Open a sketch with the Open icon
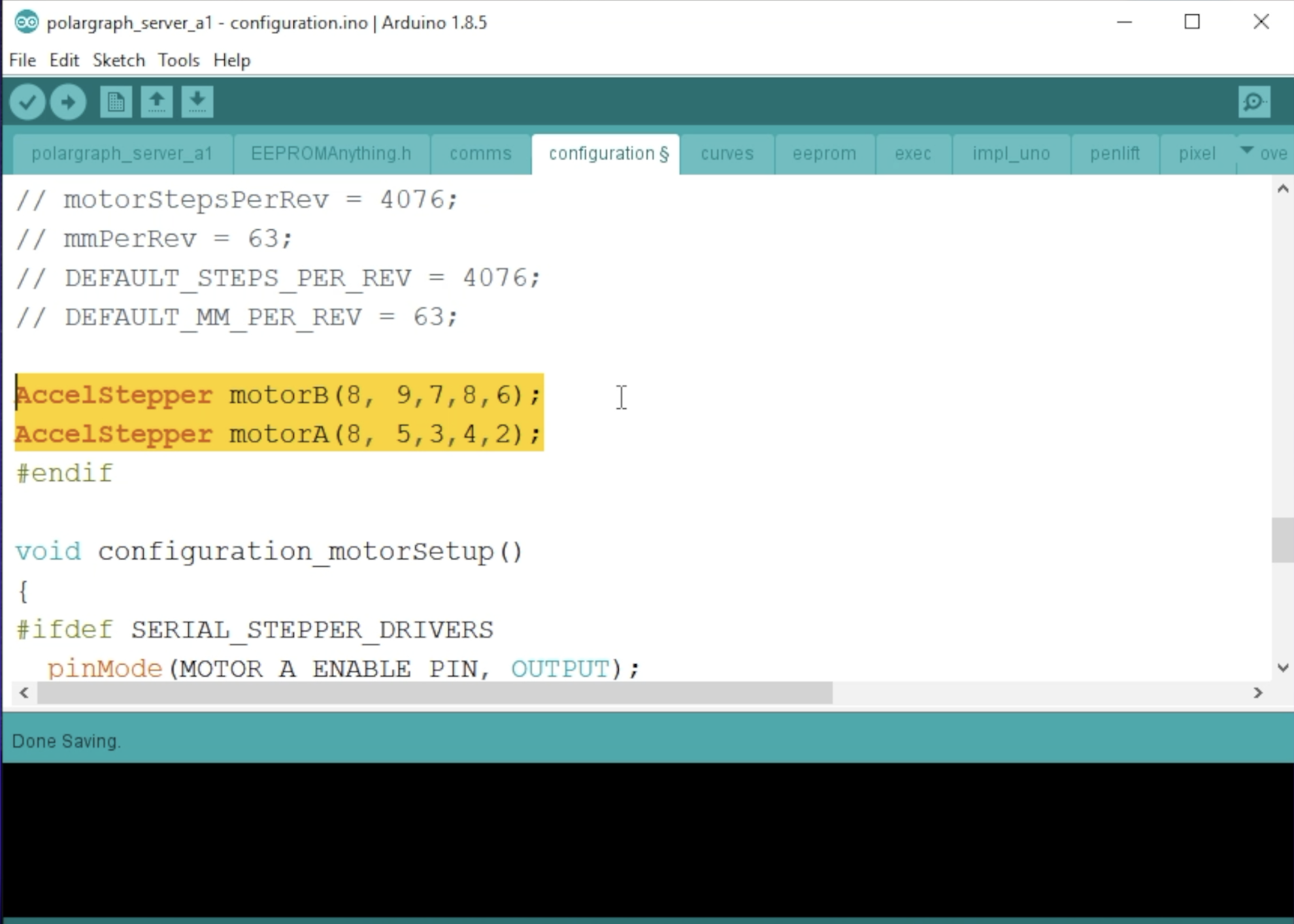 tap(156, 102)
